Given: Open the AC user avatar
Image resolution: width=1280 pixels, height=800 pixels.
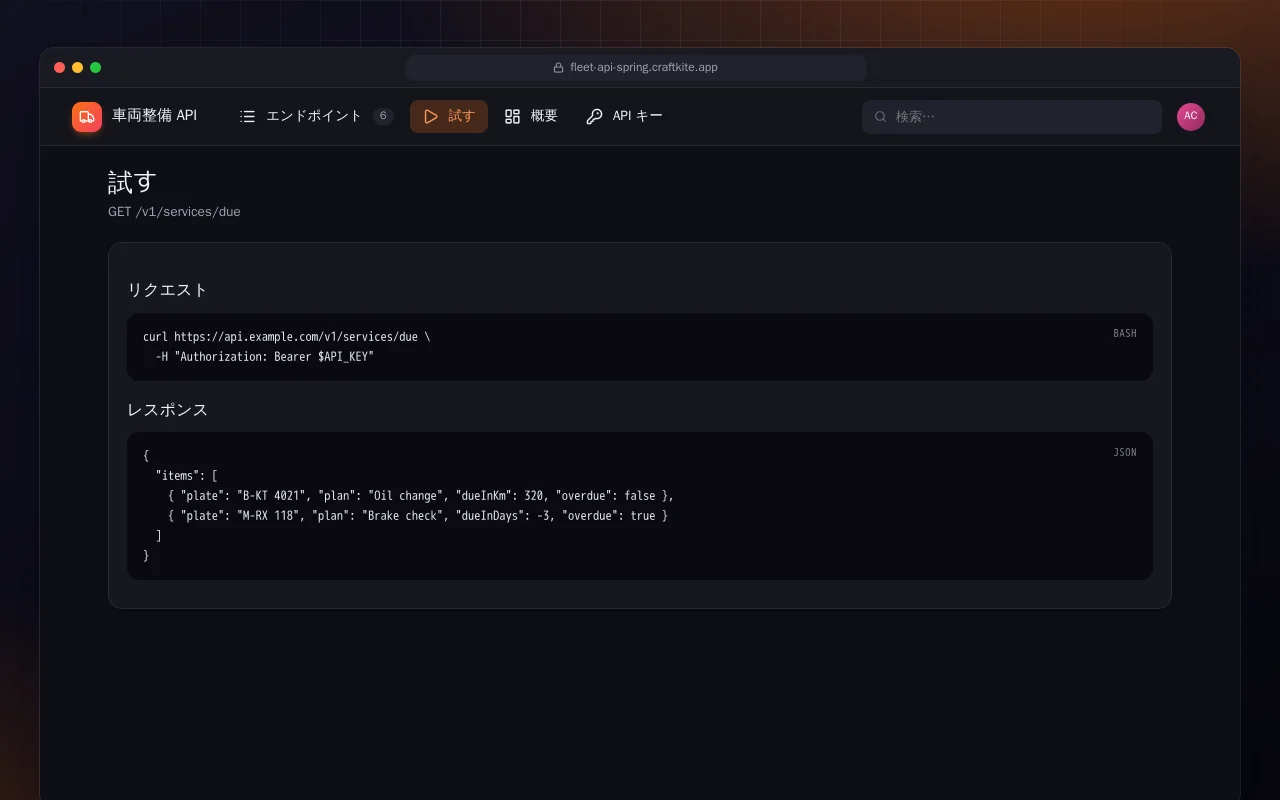Looking at the screenshot, I should 1191,116.
